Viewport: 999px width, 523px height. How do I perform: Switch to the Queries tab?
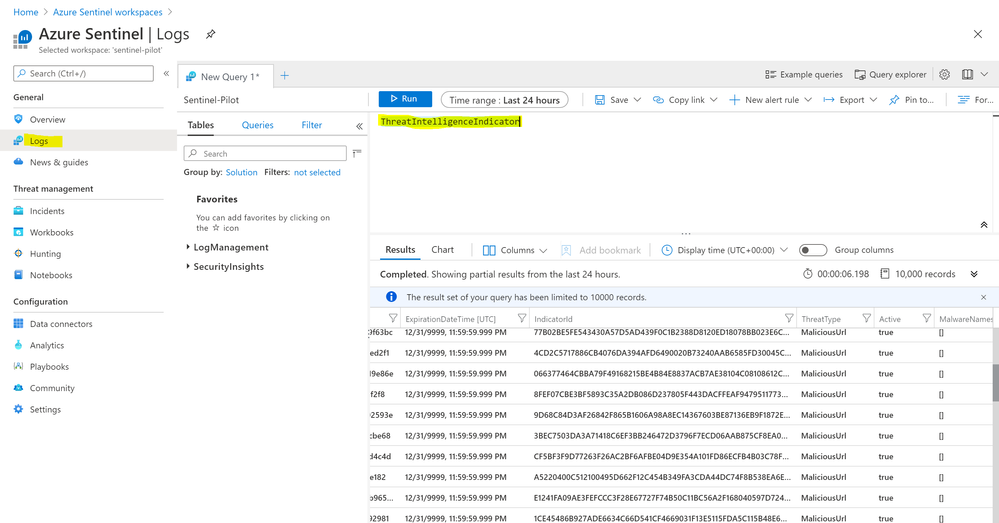pyautogui.click(x=257, y=125)
